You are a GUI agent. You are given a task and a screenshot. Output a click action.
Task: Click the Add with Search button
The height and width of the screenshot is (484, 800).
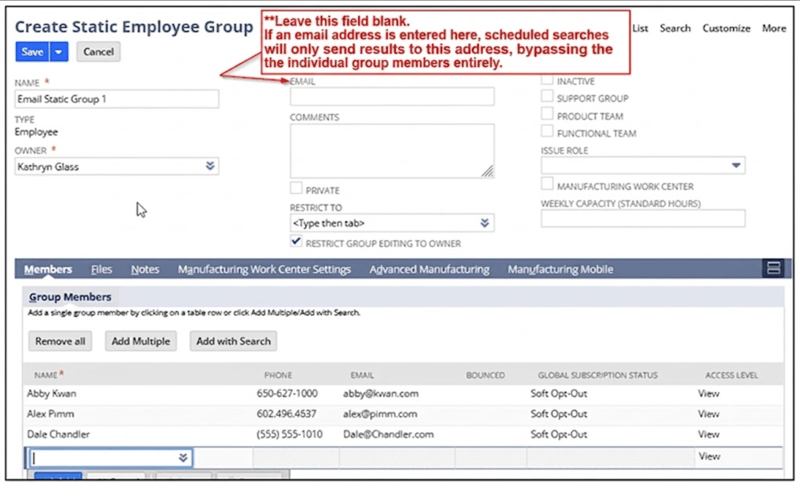pos(234,341)
